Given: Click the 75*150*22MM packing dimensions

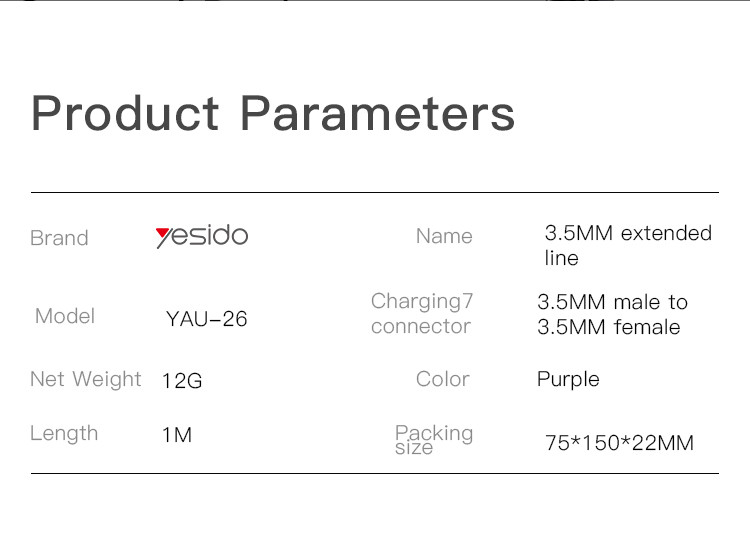Looking at the screenshot, I should (x=619, y=443).
